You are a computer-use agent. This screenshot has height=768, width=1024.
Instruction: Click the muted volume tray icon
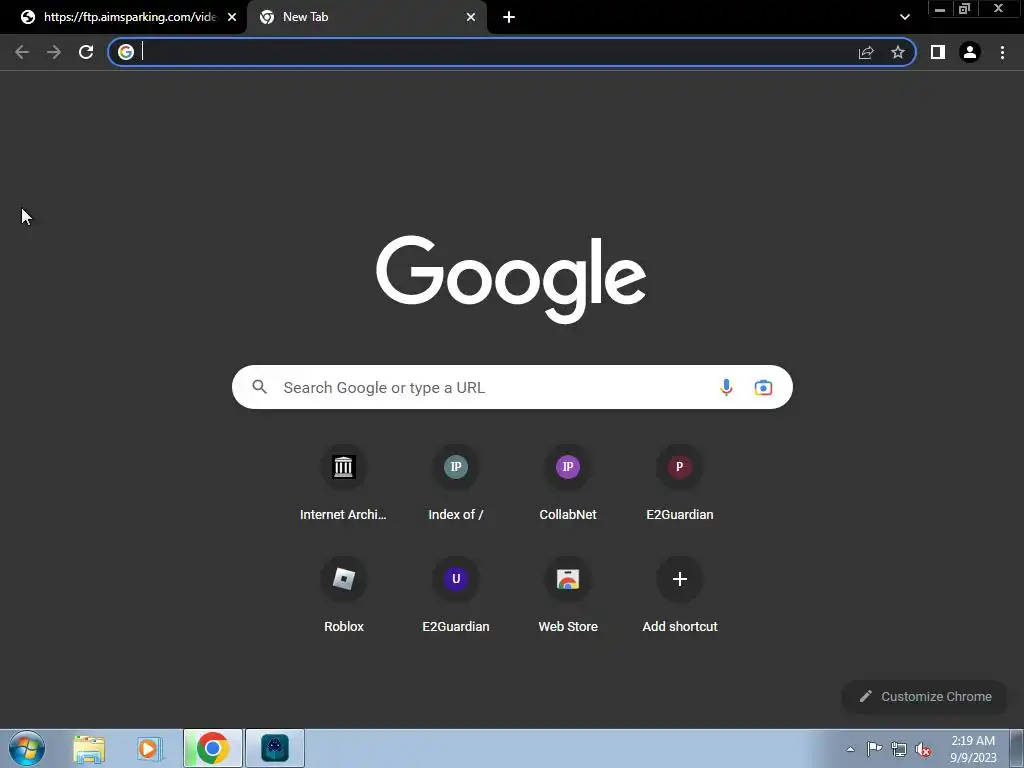pyautogui.click(x=923, y=749)
